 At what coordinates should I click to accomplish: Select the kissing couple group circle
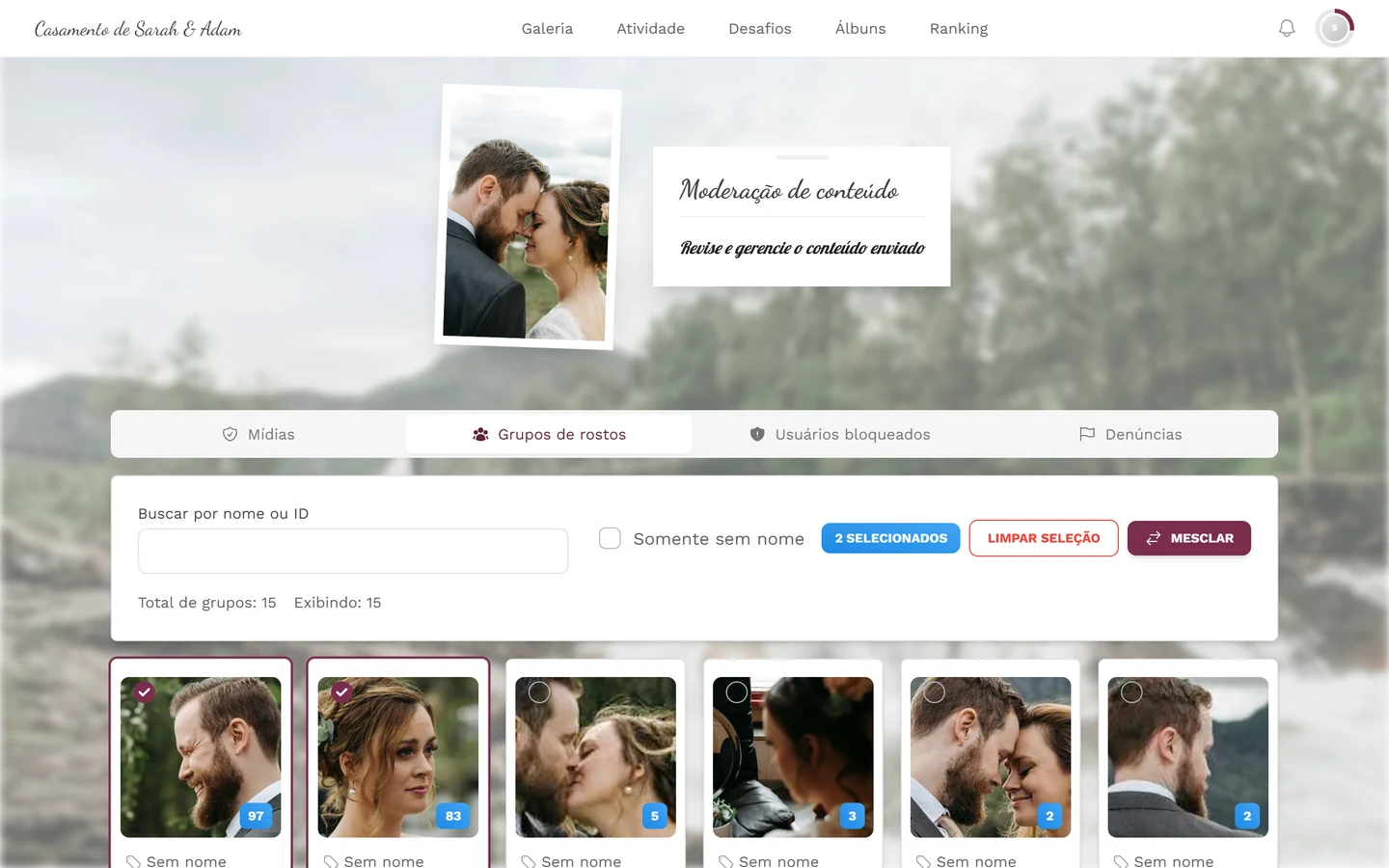539,692
